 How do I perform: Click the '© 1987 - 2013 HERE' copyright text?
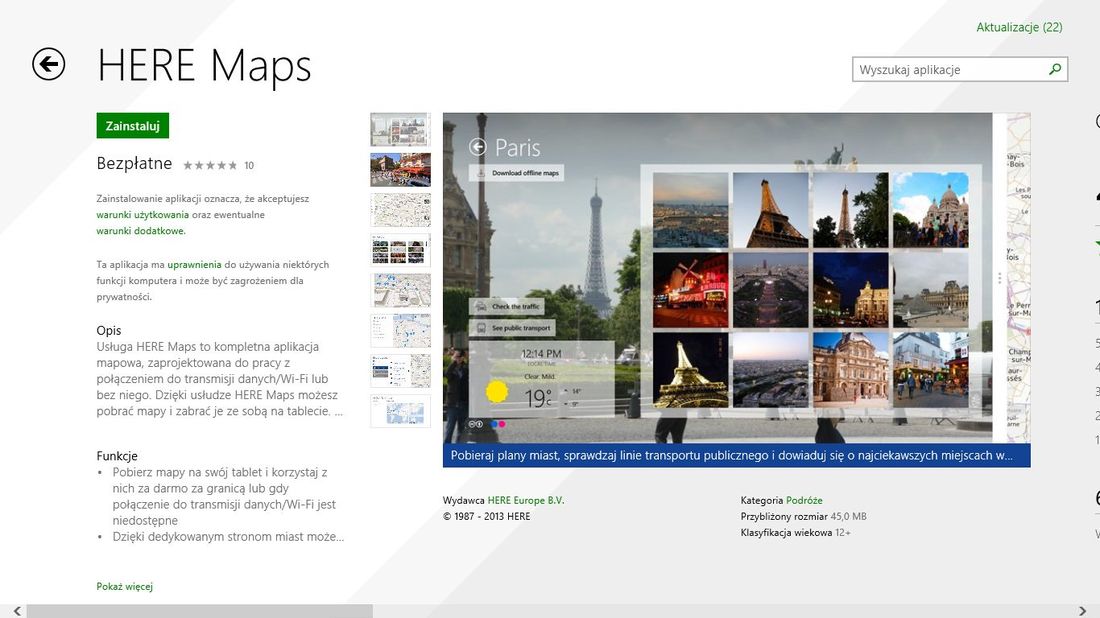[x=486, y=516]
